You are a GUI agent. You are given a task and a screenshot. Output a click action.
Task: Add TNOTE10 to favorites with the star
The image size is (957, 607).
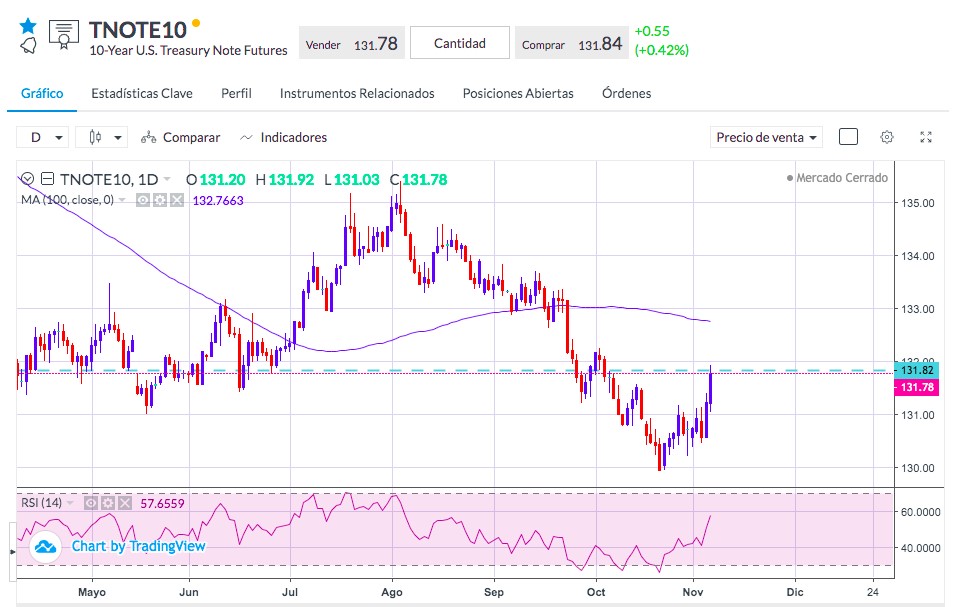pyautogui.click(x=28, y=26)
